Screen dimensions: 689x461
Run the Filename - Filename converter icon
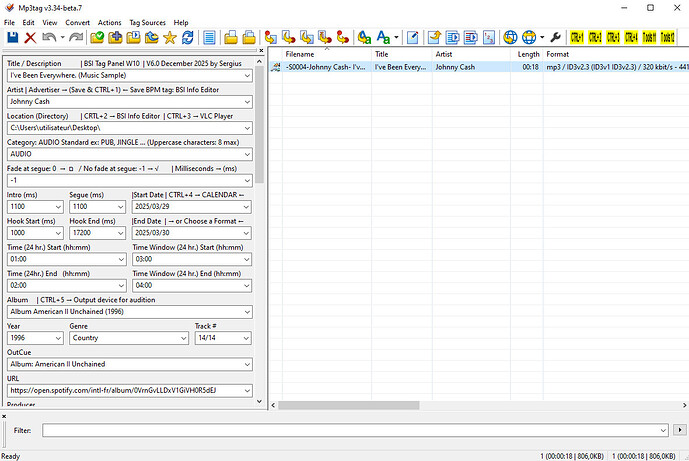click(x=307, y=38)
